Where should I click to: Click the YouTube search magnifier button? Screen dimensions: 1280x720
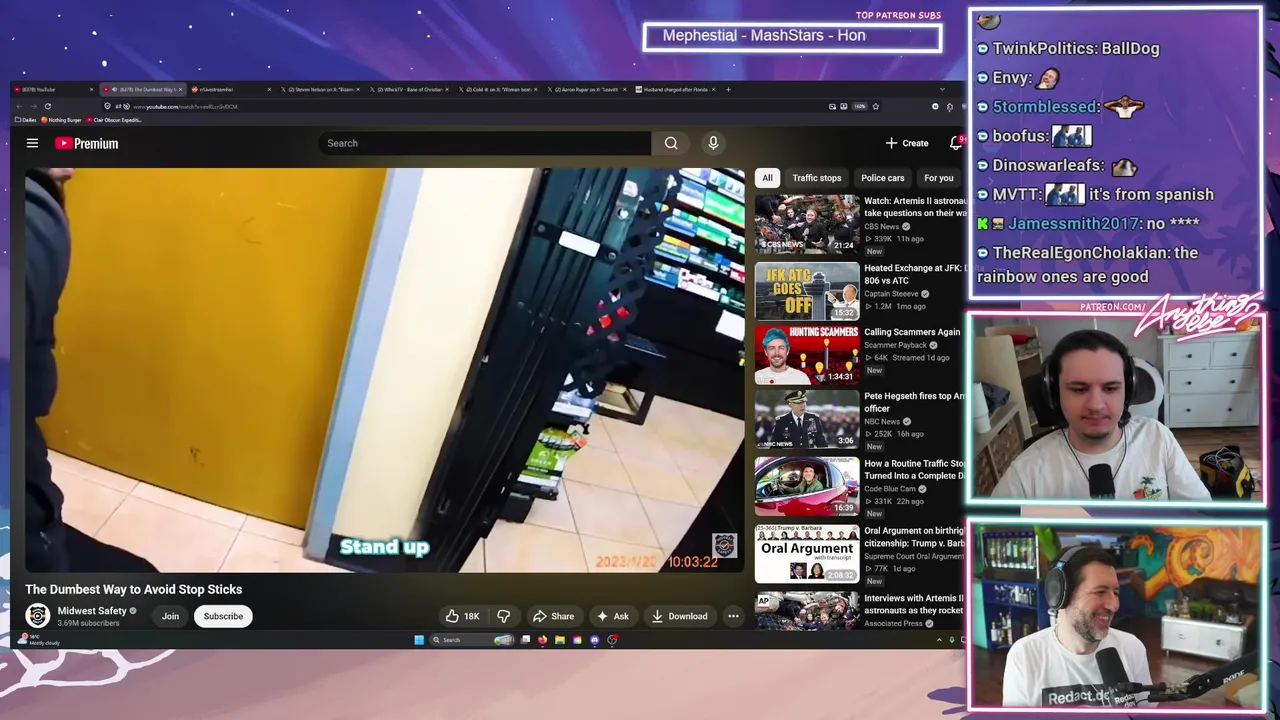pos(671,143)
